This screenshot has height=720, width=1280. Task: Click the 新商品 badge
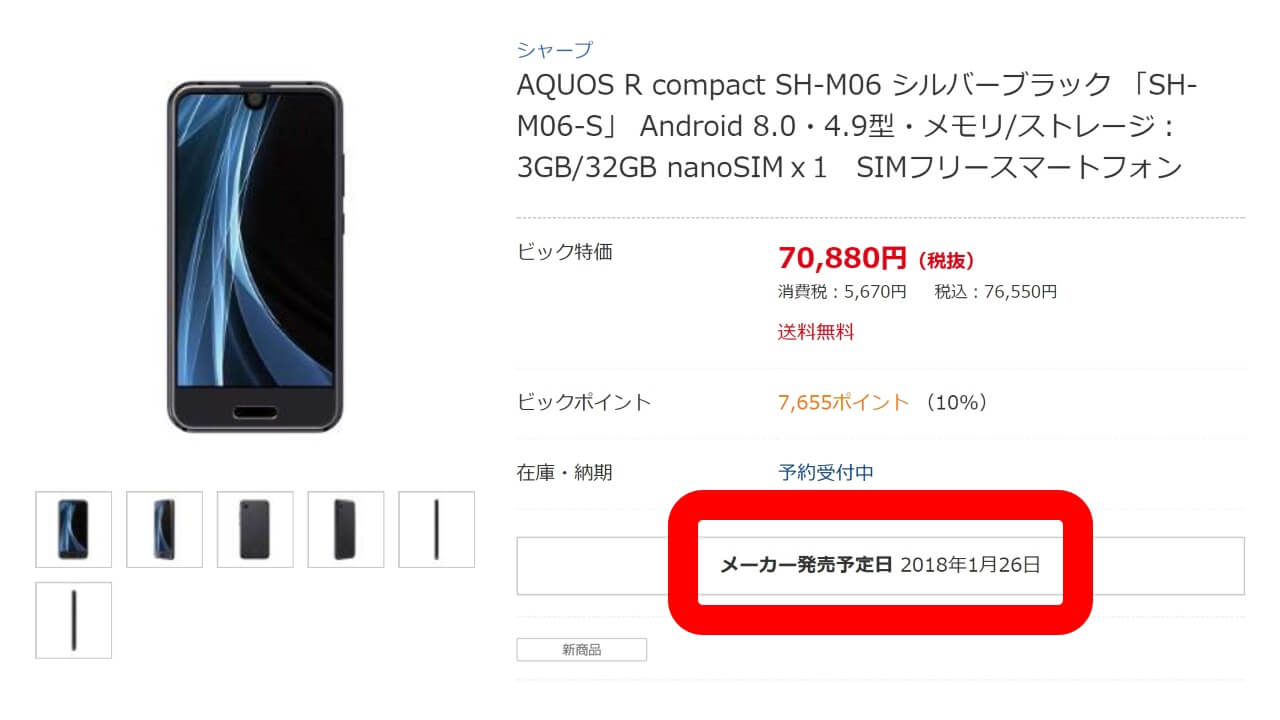point(582,650)
